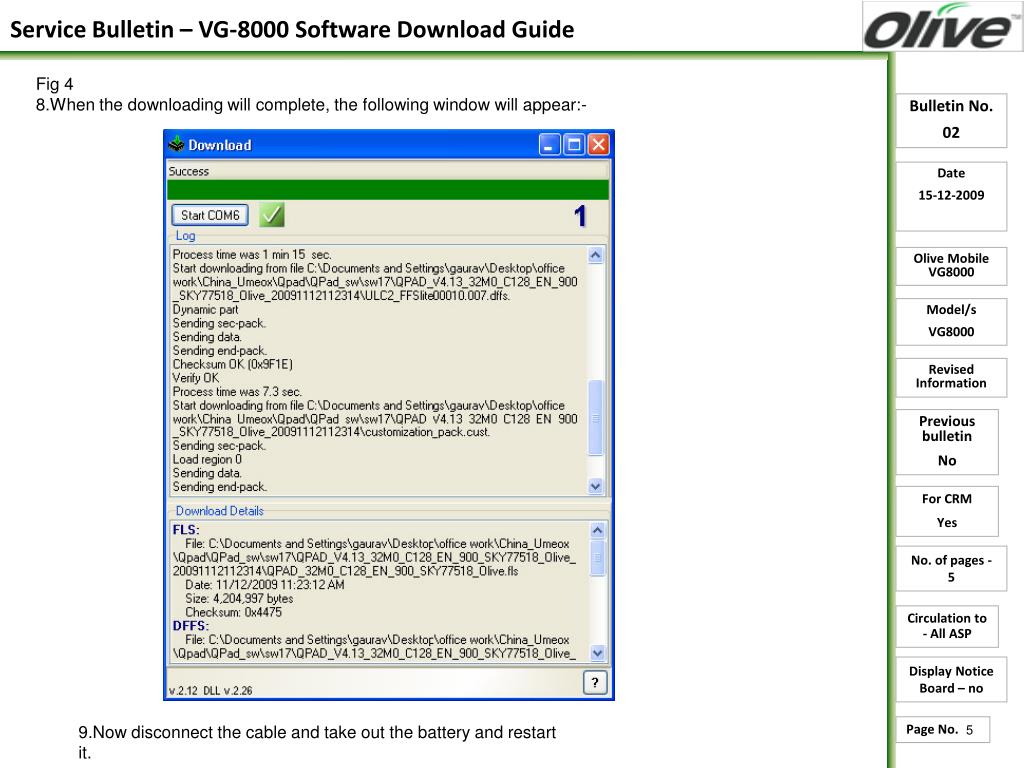Select the 'Dynamic part' log line
Viewport: 1024px width, 768px height.
[205, 310]
